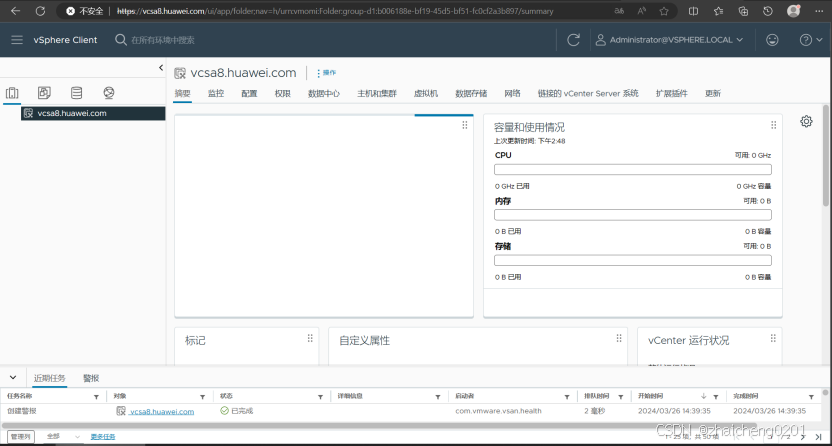Switch to the 更新 tab
The width and height of the screenshot is (832, 446).
point(713,93)
